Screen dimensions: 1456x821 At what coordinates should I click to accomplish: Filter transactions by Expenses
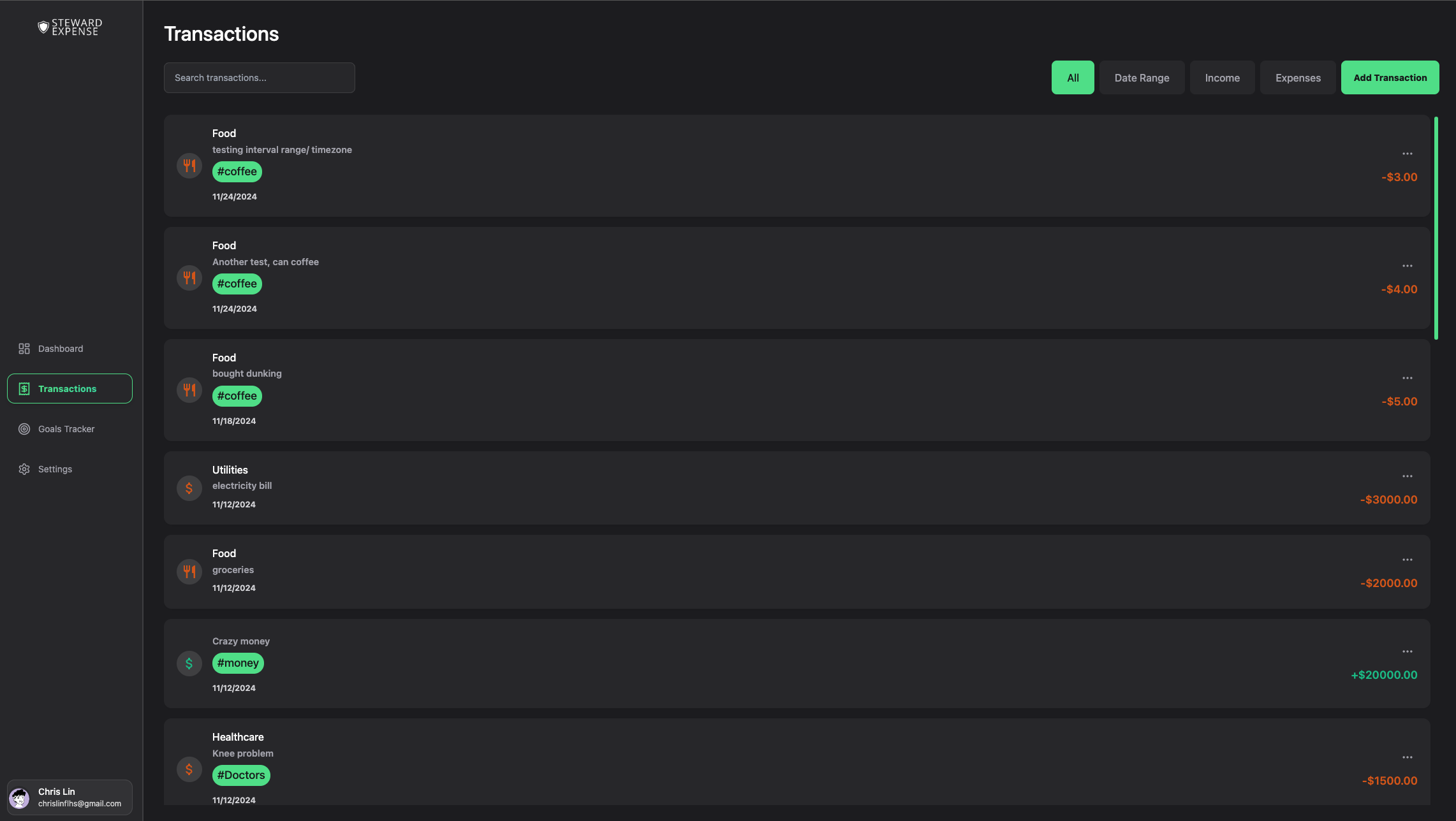[x=1298, y=78]
